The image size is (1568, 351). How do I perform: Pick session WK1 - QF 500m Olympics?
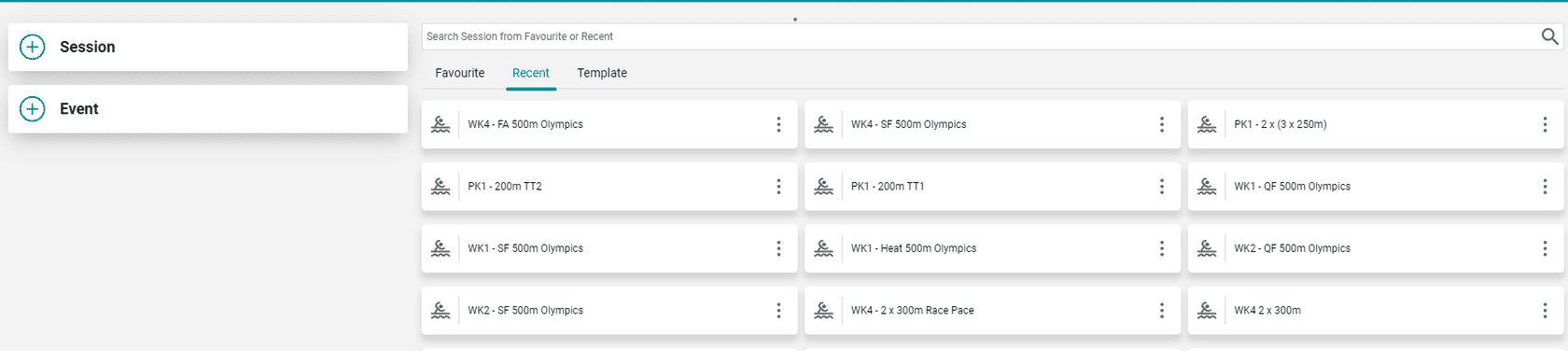click(1376, 187)
